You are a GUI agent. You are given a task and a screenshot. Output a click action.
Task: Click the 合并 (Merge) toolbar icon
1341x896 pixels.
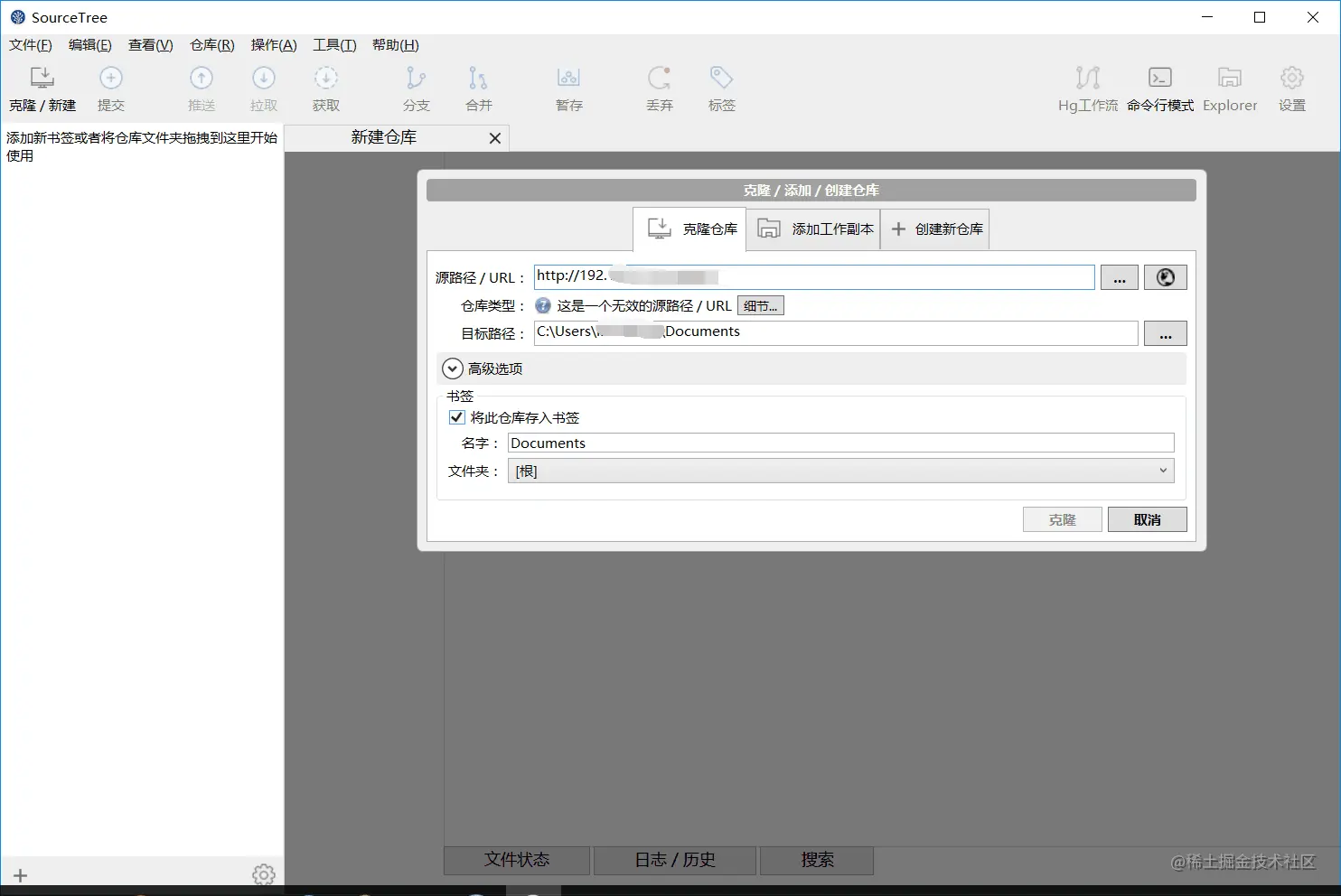(x=478, y=88)
